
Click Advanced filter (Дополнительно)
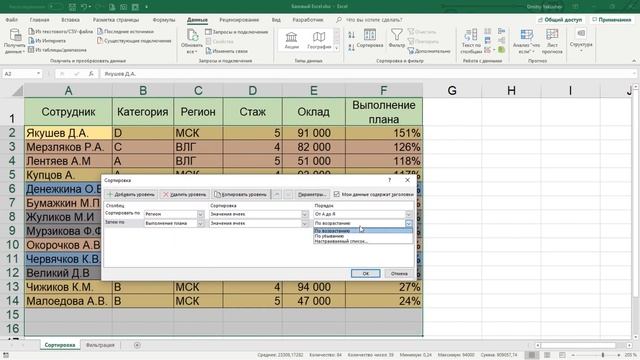tap(429, 51)
